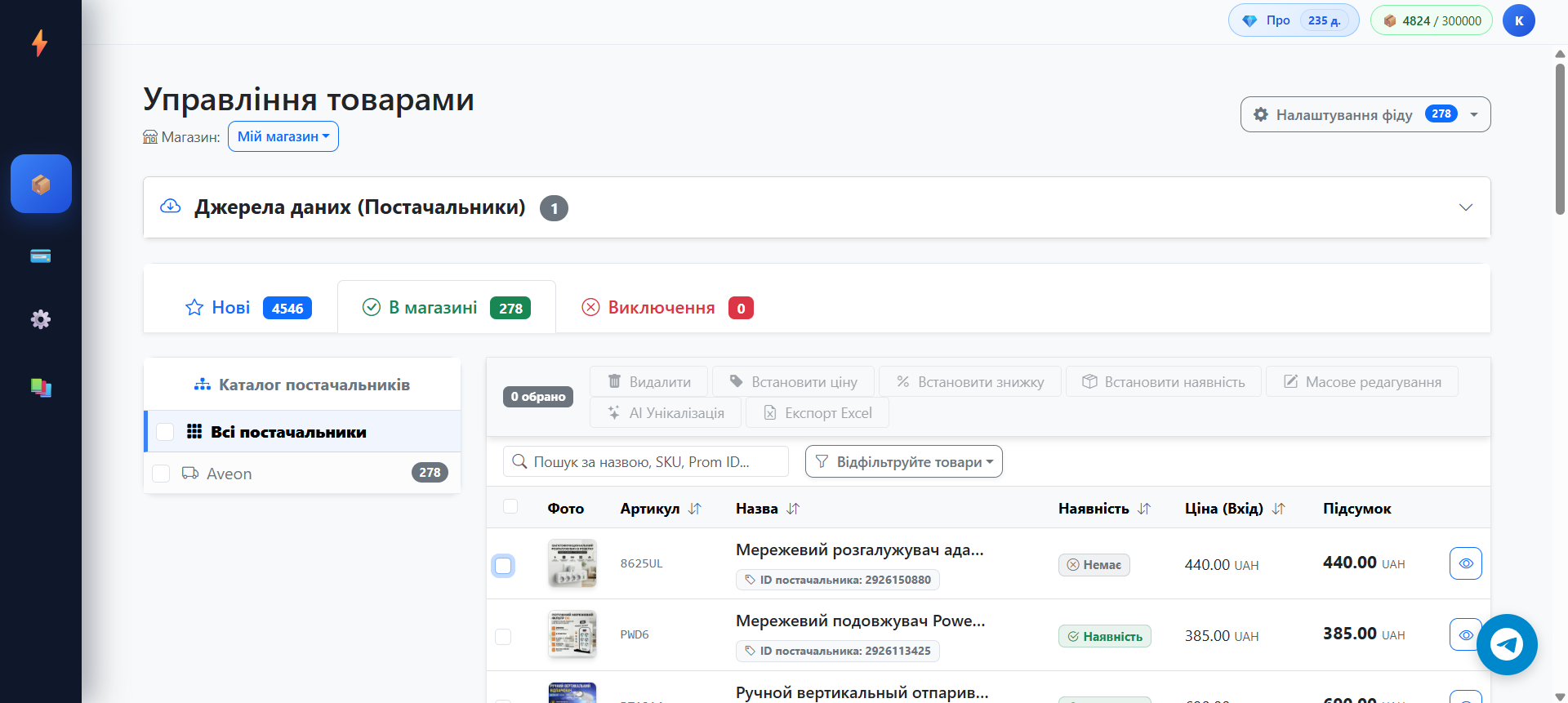Open Відфільтруйте товари filter dropdown

pos(904,461)
